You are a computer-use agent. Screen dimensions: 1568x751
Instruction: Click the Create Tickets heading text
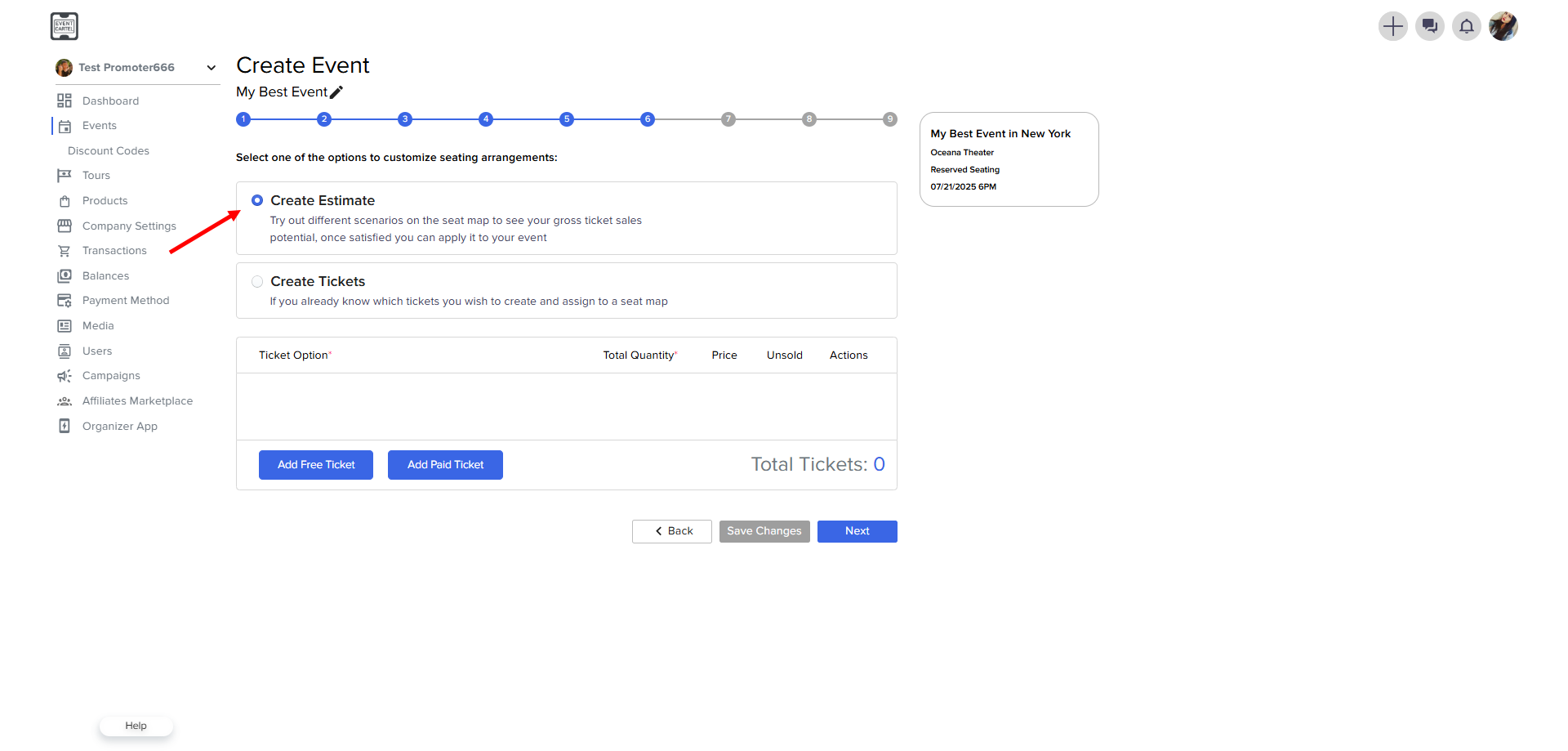tap(318, 282)
